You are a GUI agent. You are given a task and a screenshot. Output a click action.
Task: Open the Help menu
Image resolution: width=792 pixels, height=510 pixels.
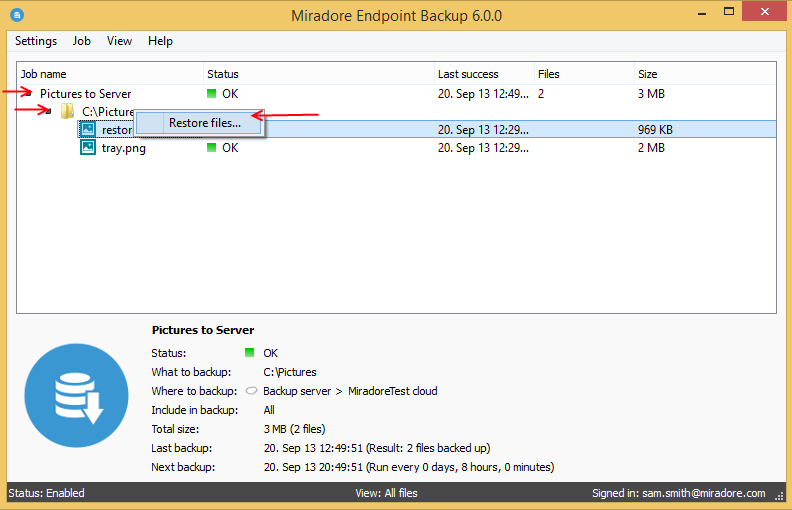click(x=160, y=41)
